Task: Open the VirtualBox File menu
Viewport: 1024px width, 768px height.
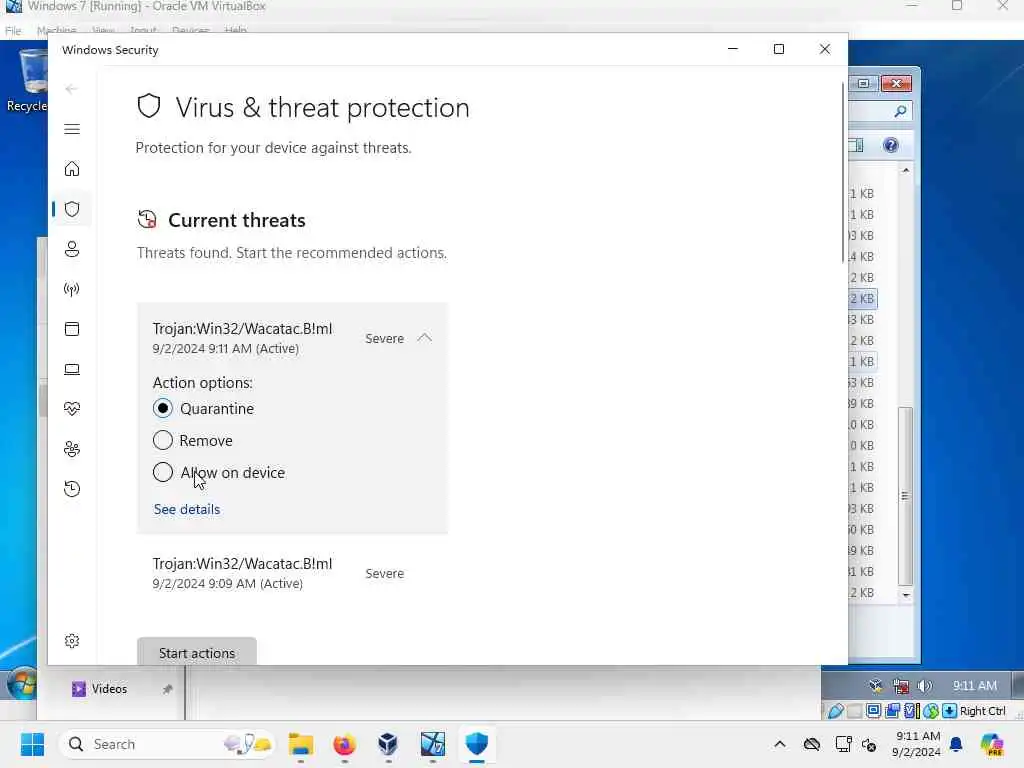Action: [13, 31]
